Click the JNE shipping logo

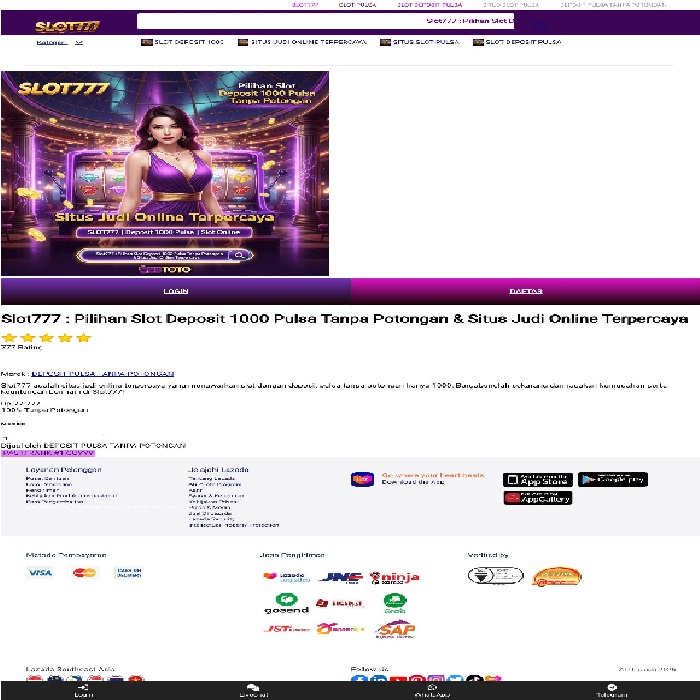(341, 578)
